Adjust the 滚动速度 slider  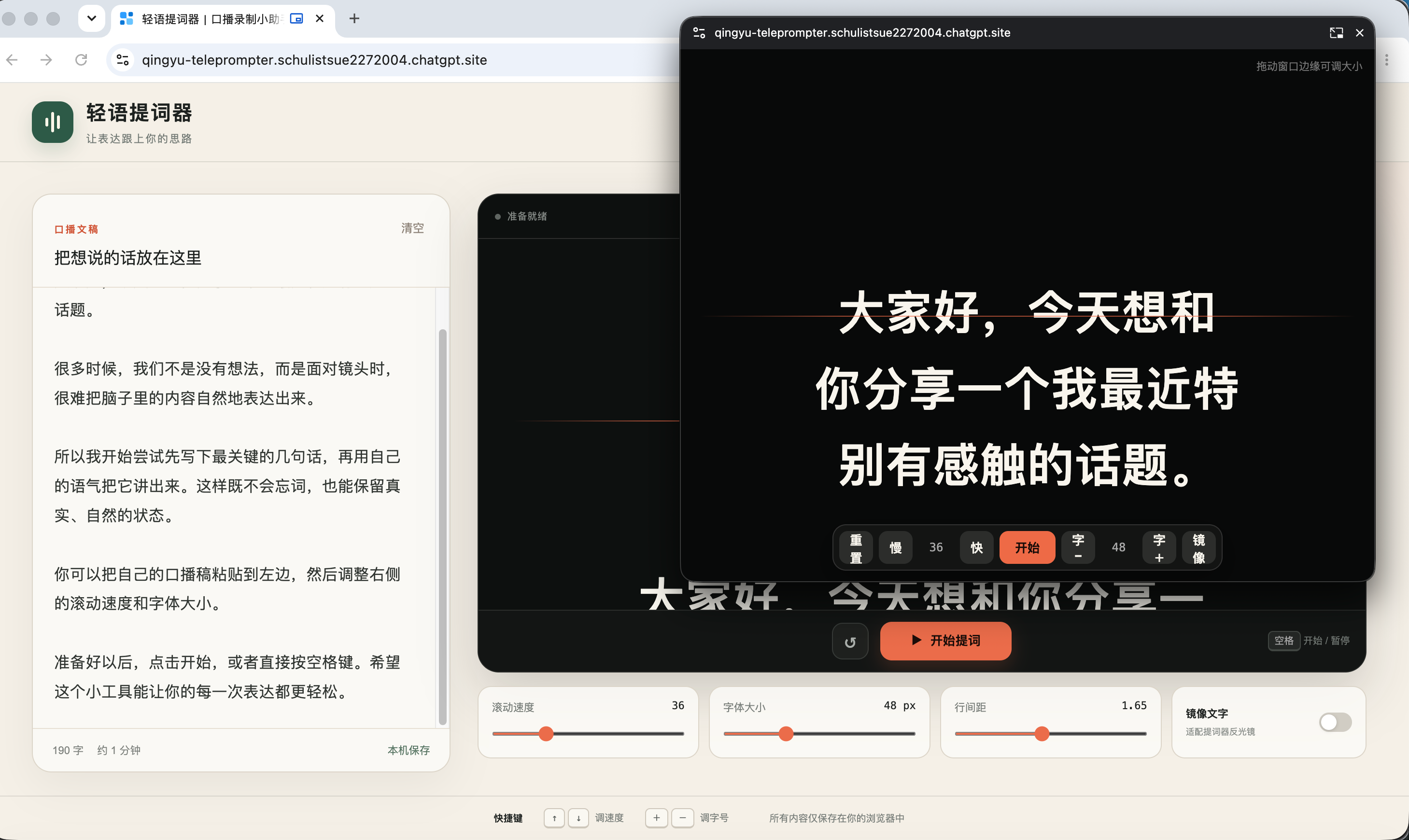click(x=588, y=734)
